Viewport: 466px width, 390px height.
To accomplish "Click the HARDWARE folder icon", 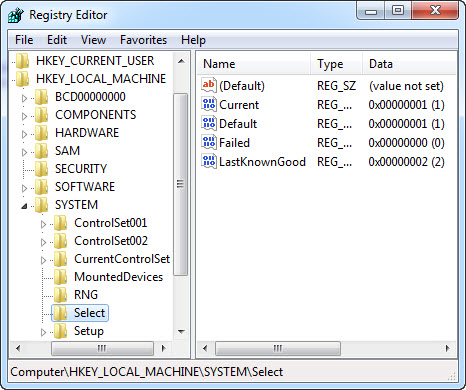I will [x=42, y=133].
